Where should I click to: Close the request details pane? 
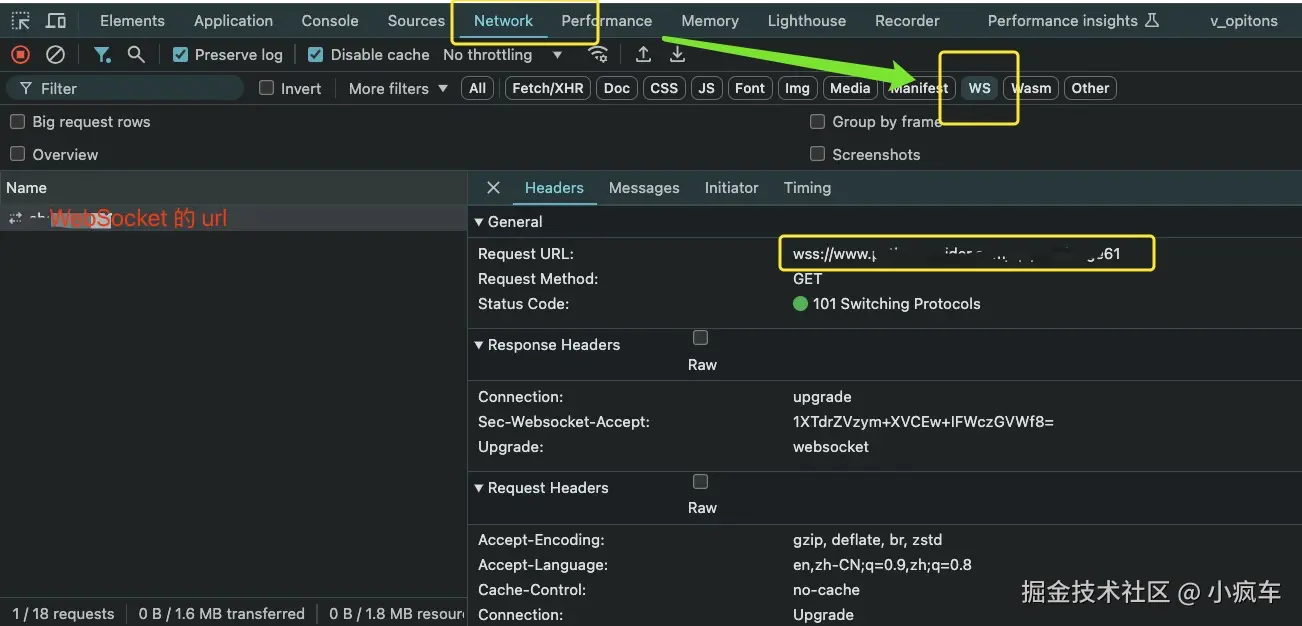pyautogui.click(x=493, y=188)
